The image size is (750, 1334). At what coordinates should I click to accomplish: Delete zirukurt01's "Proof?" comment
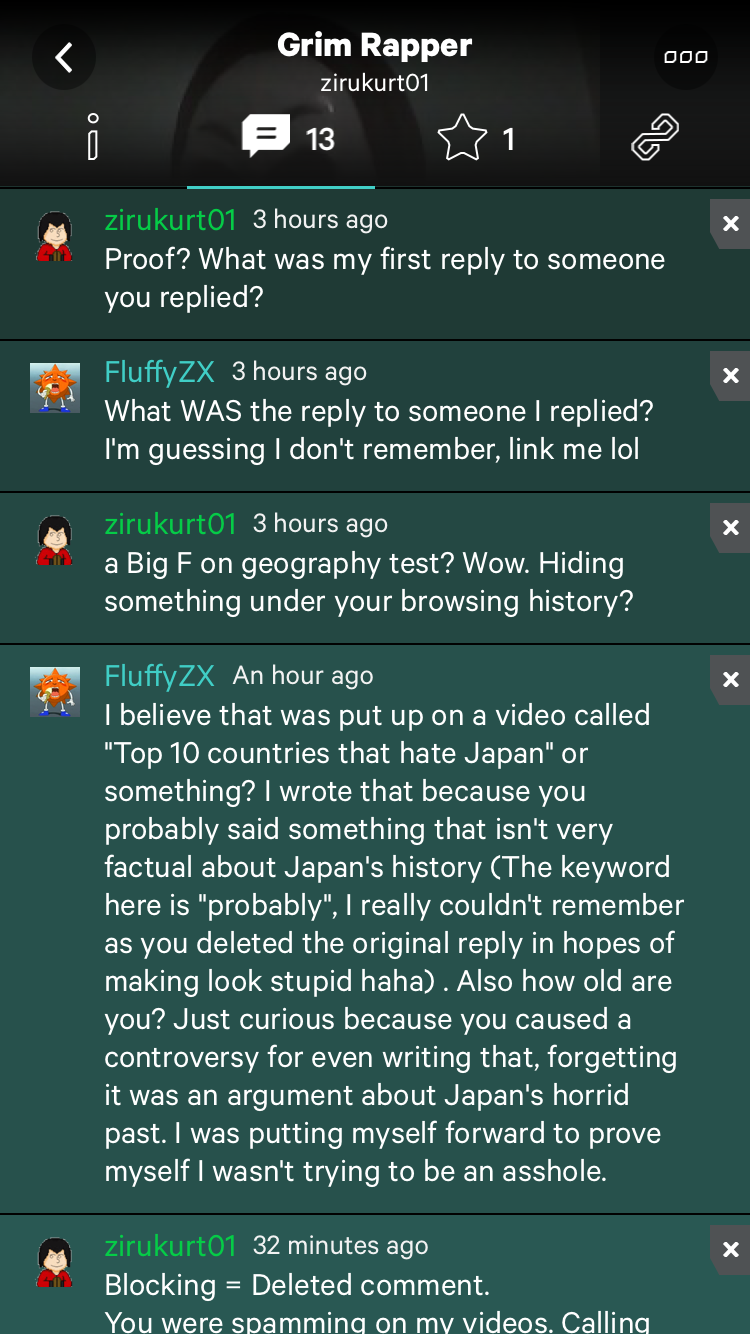point(730,224)
